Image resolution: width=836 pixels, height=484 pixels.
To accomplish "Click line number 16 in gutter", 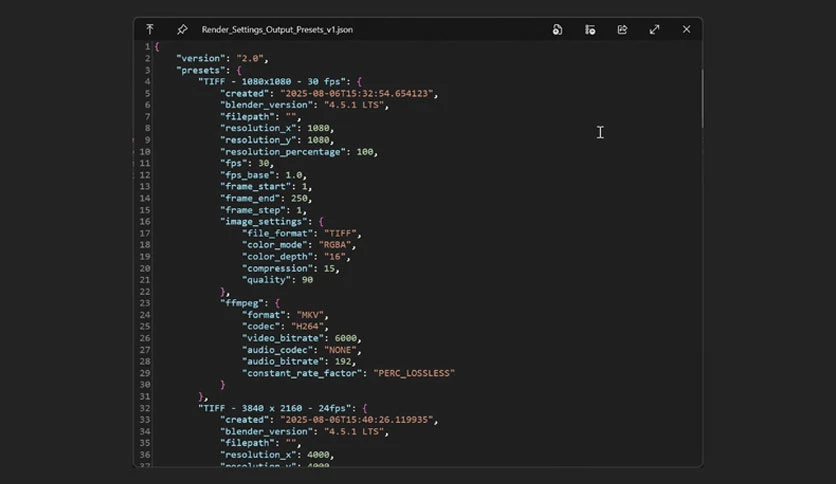I will [144, 221].
